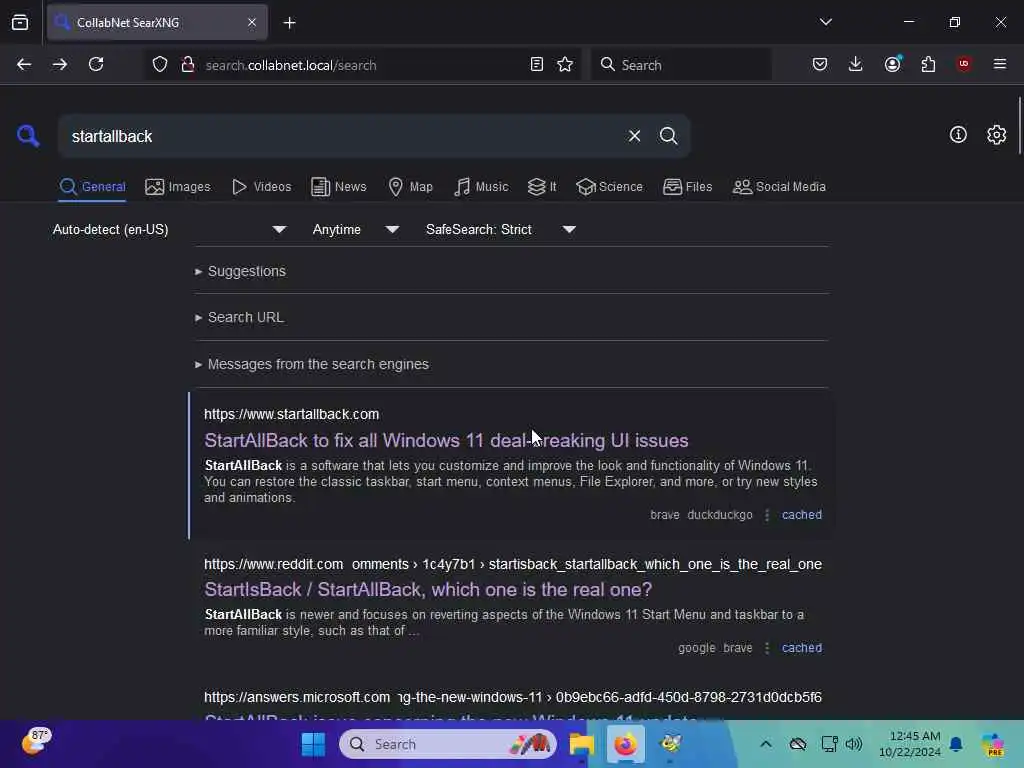This screenshot has width=1024, height=768.
Task: Open the notifications bell in taskbar
Action: point(955,744)
